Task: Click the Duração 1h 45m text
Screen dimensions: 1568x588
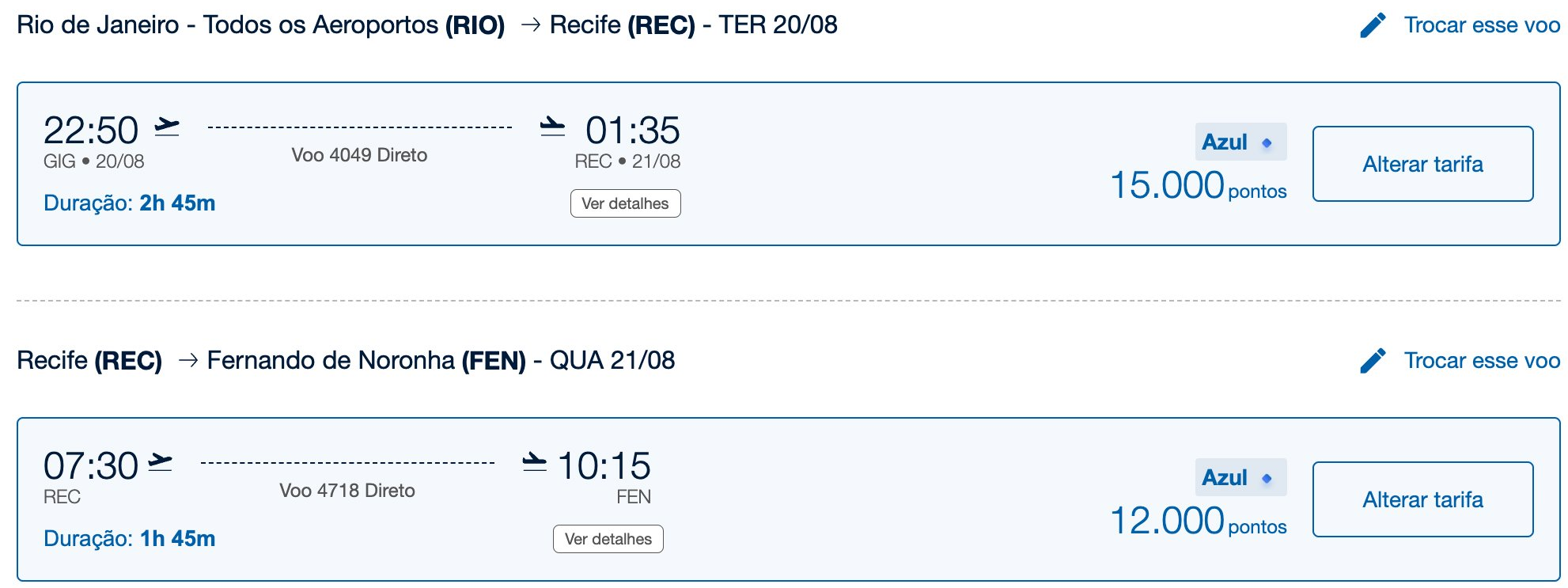Action: click(130, 539)
